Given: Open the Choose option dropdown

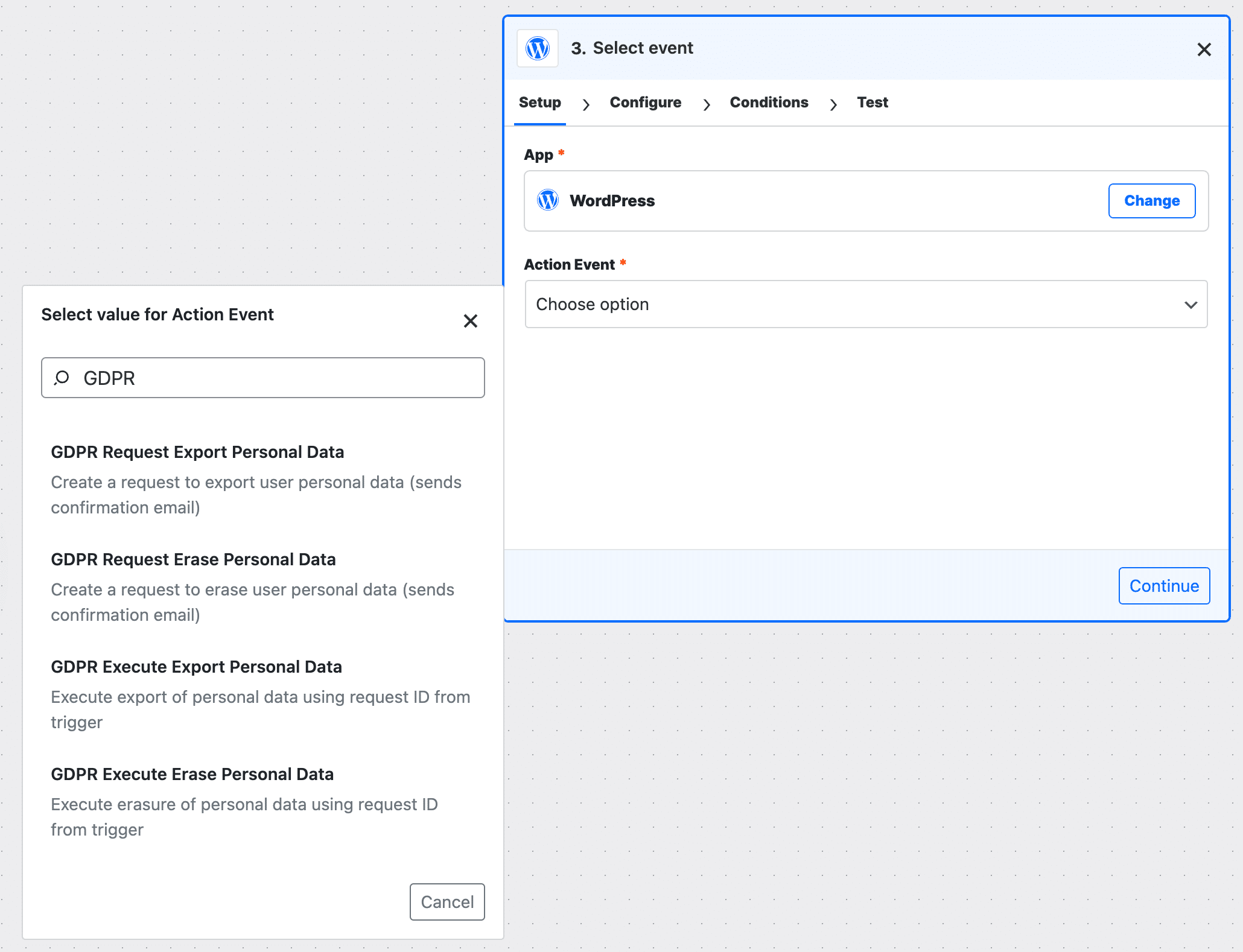Looking at the screenshot, I should tap(866, 304).
